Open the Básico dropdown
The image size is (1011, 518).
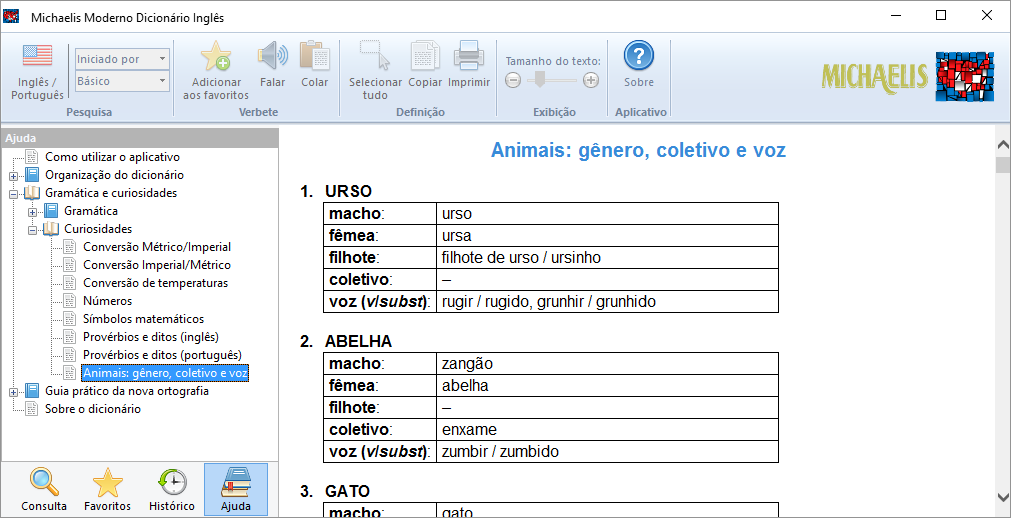(122, 81)
